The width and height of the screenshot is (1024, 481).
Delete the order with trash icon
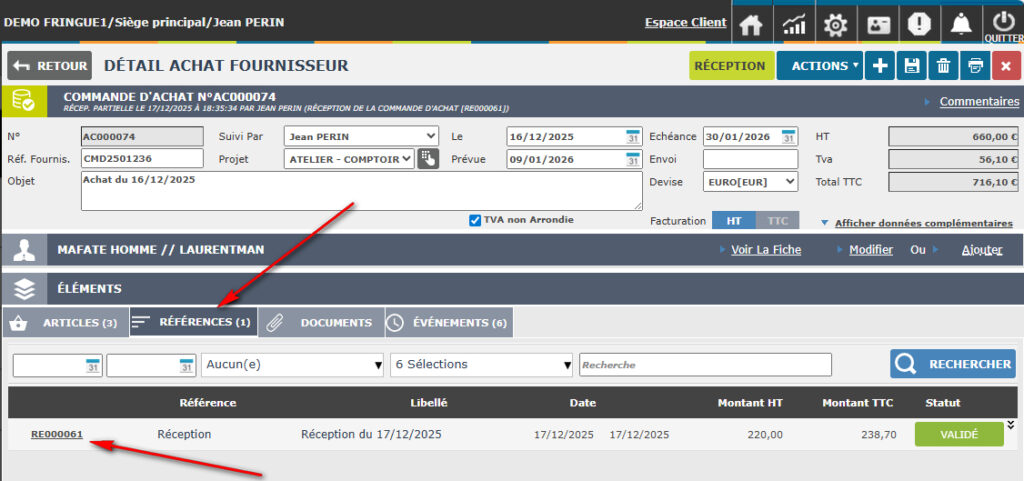tap(942, 66)
